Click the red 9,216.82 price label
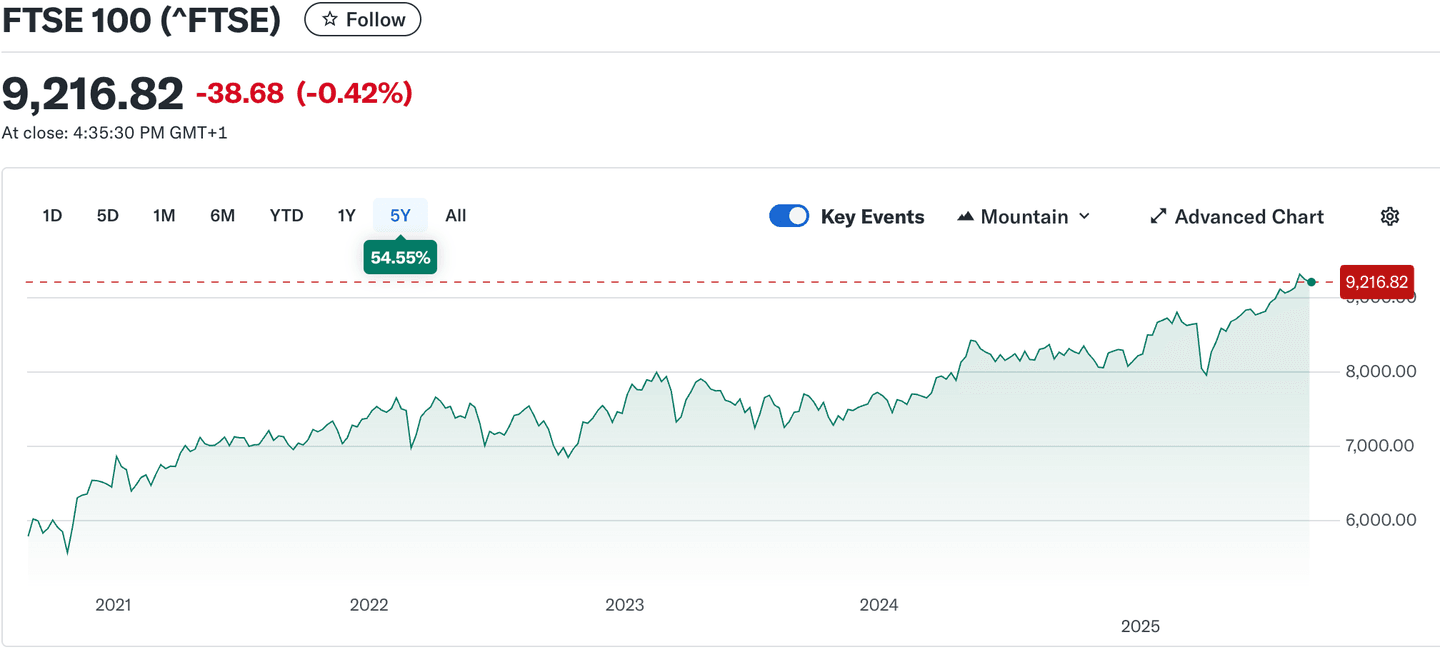 pyautogui.click(x=1376, y=283)
